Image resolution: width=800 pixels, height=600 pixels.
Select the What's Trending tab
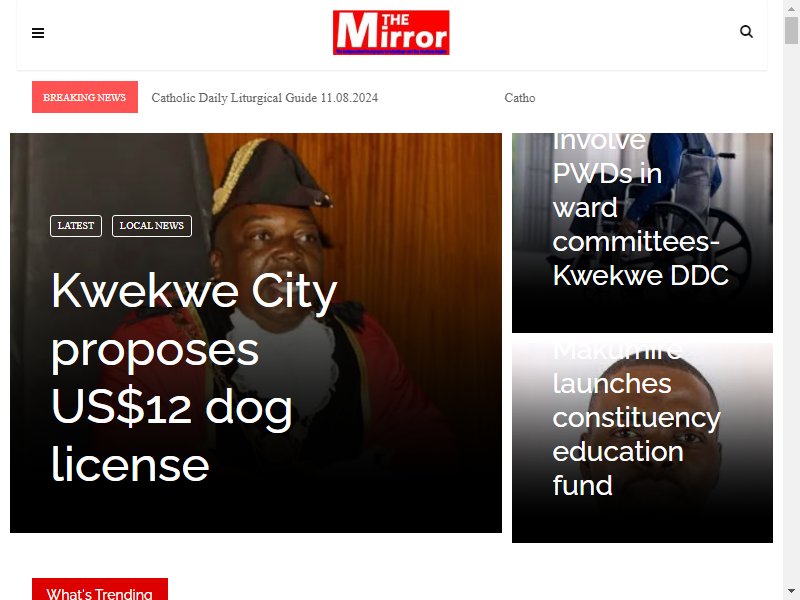click(100, 591)
